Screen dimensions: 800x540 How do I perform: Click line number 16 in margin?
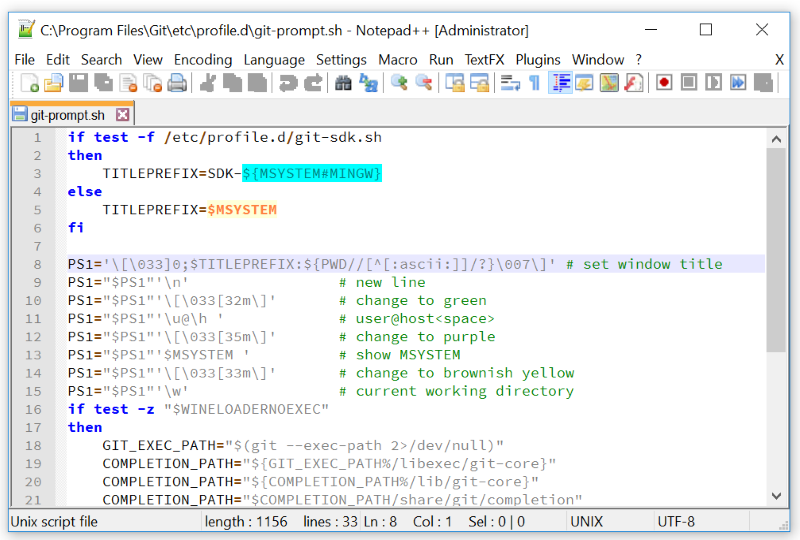[x=34, y=409]
